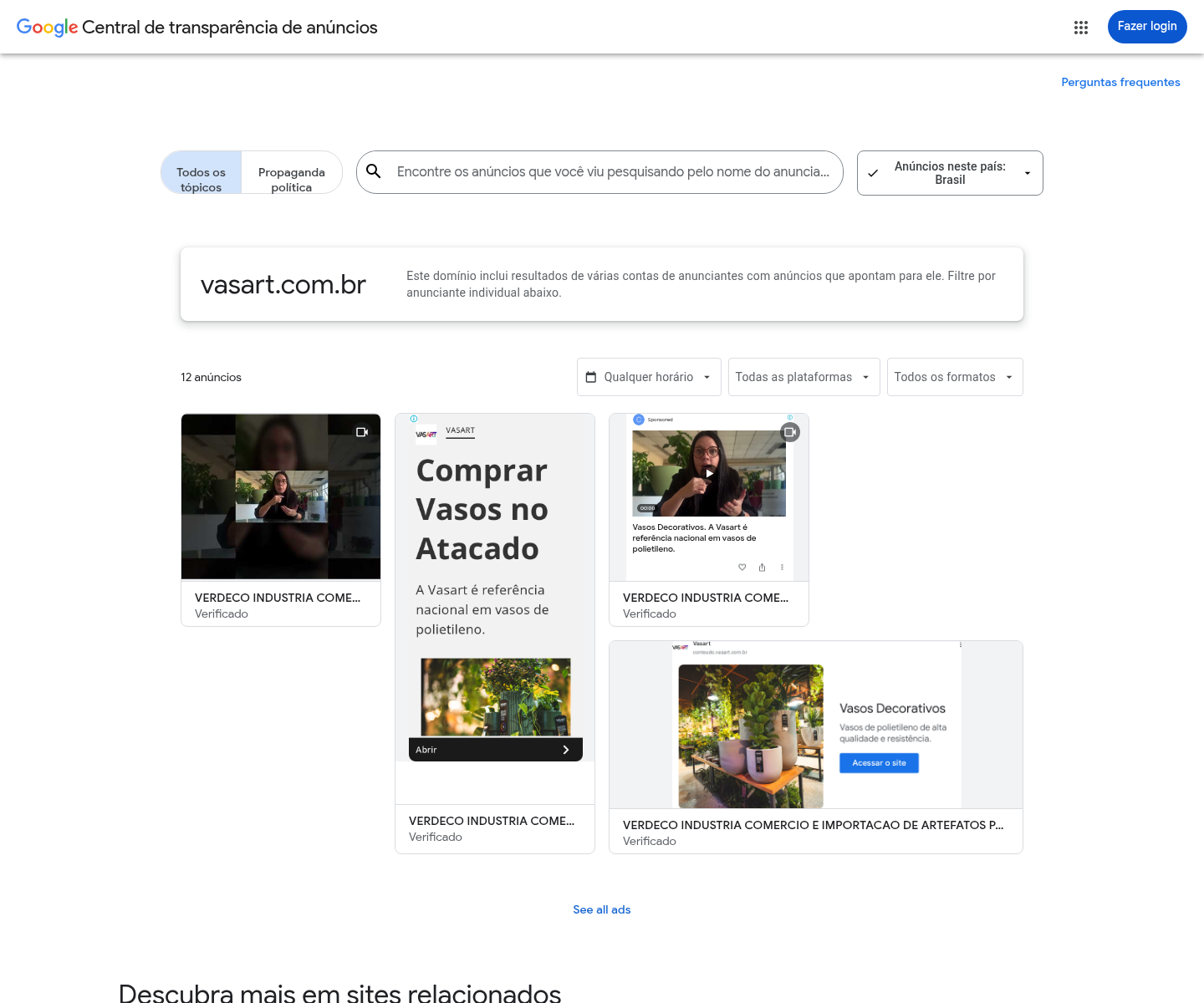This screenshot has width=1204, height=1003.
Task: Click the calendar icon in the date filter
Action: [591, 377]
